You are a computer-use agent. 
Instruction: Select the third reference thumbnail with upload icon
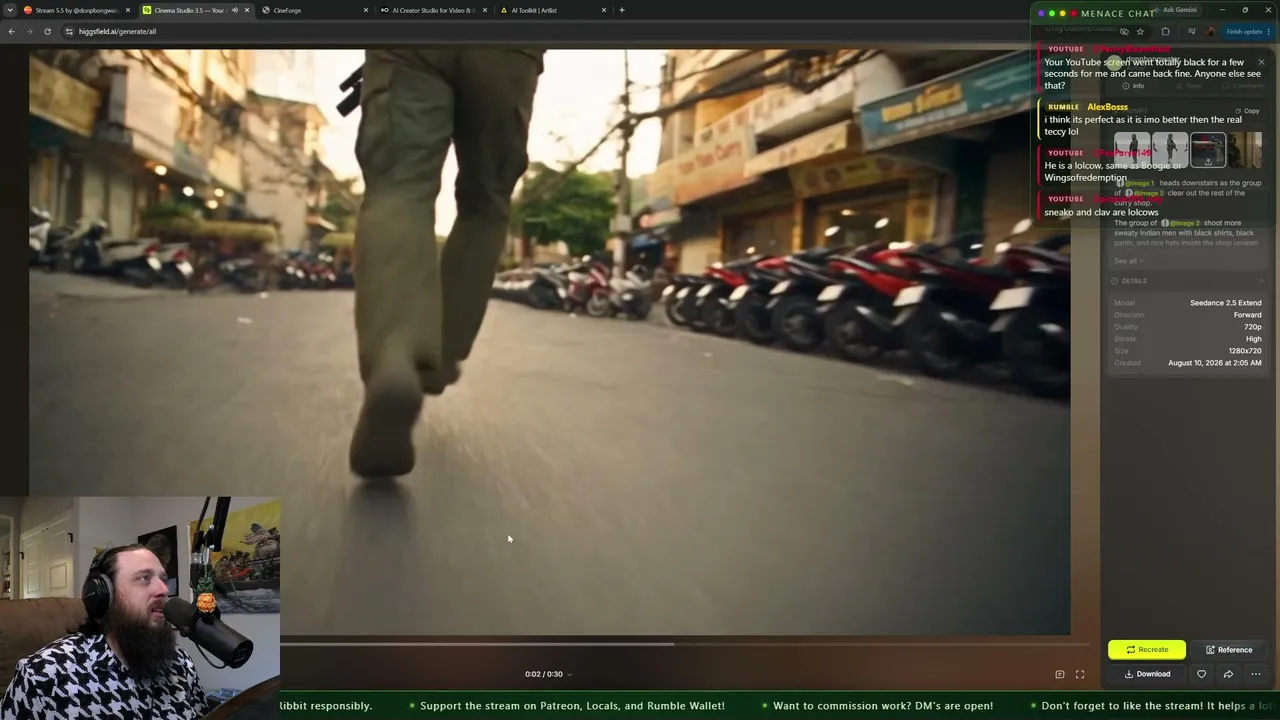tap(1208, 150)
